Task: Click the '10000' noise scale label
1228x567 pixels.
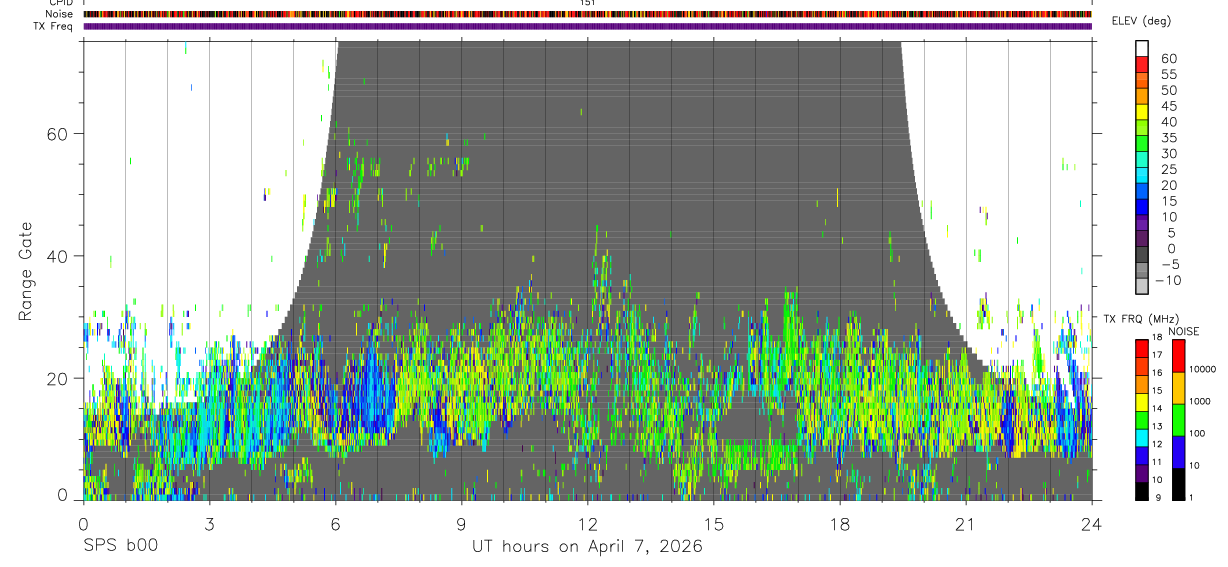Action: pyautogui.click(x=1204, y=369)
